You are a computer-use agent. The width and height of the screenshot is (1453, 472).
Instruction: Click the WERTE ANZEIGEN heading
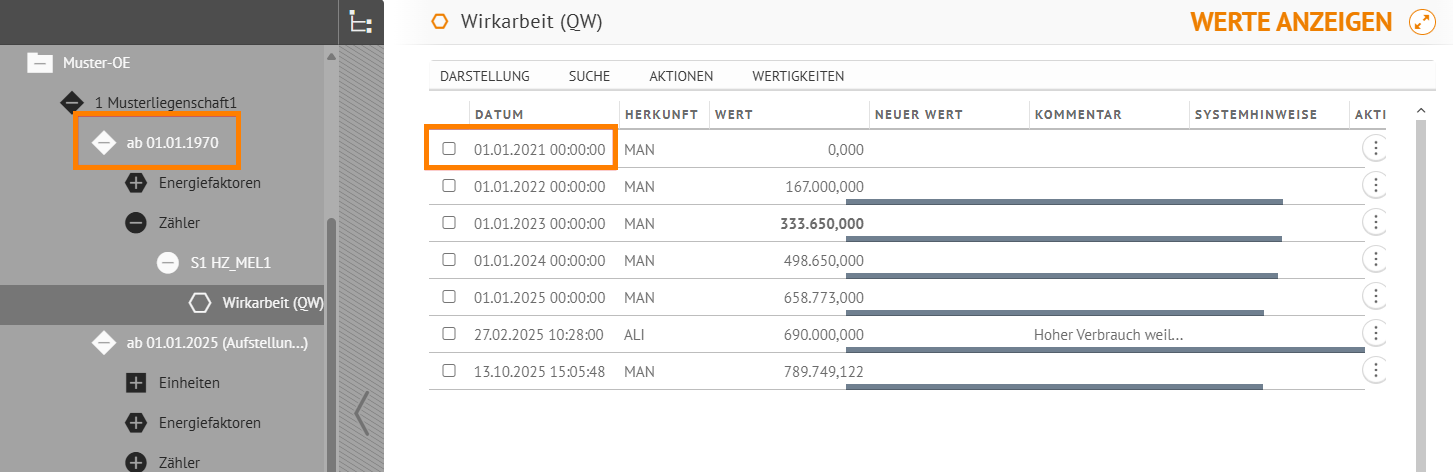1291,23
